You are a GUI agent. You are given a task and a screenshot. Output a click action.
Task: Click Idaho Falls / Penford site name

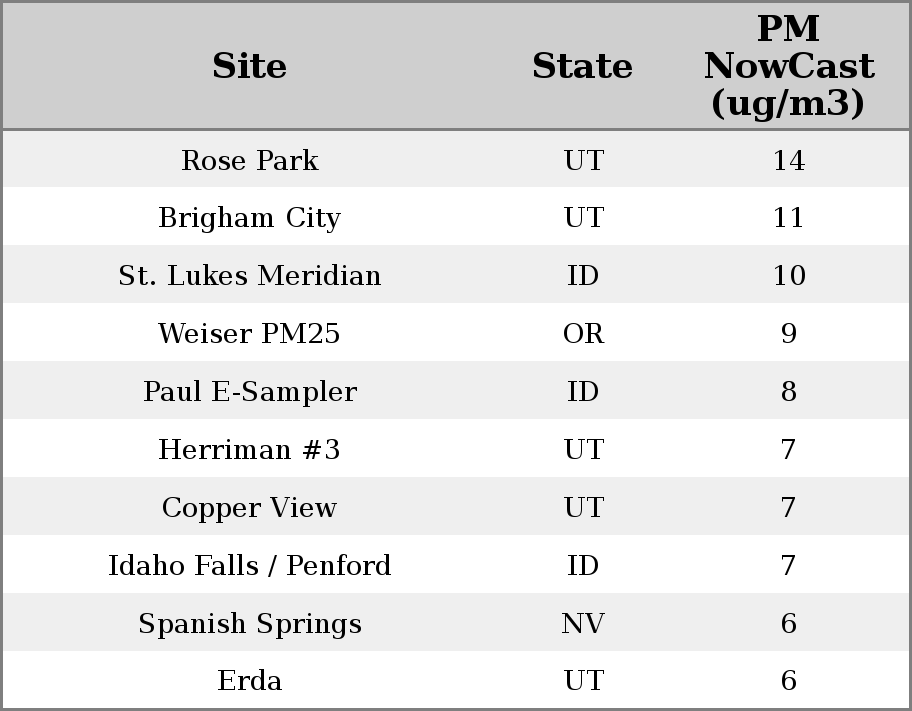tap(249, 566)
